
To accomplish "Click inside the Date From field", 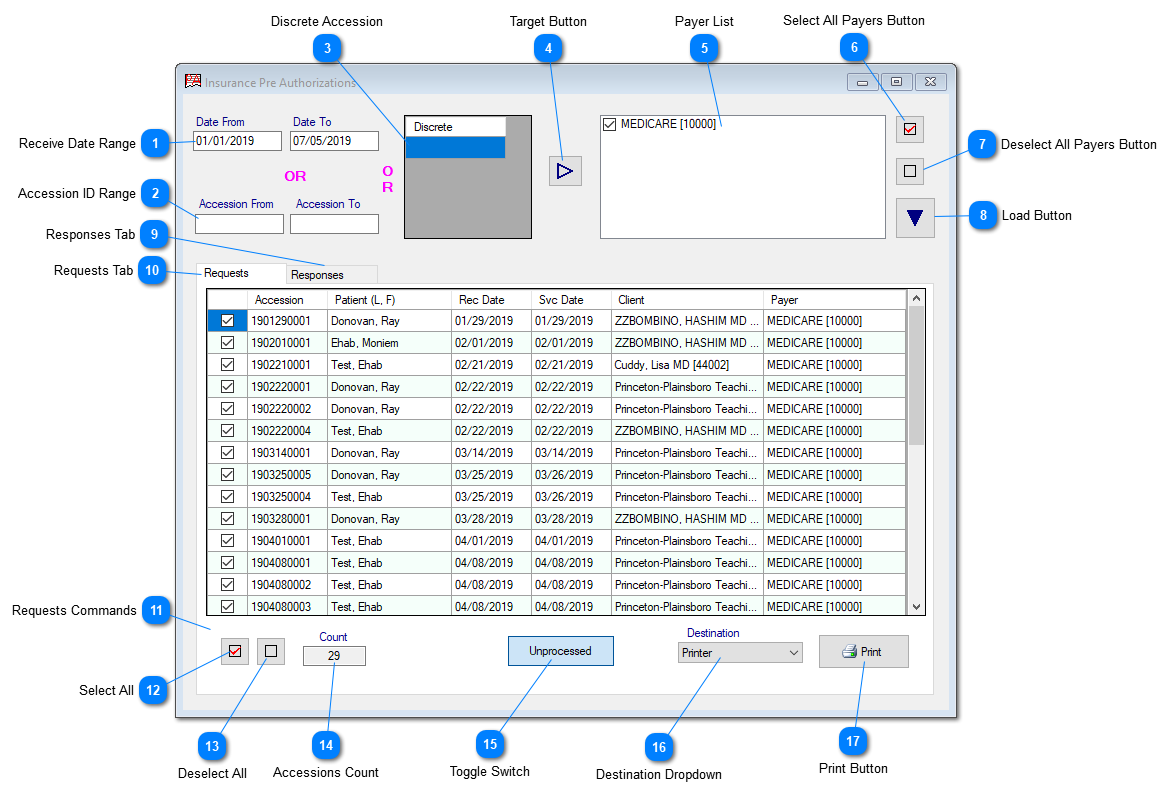I will tap(238, 141).
